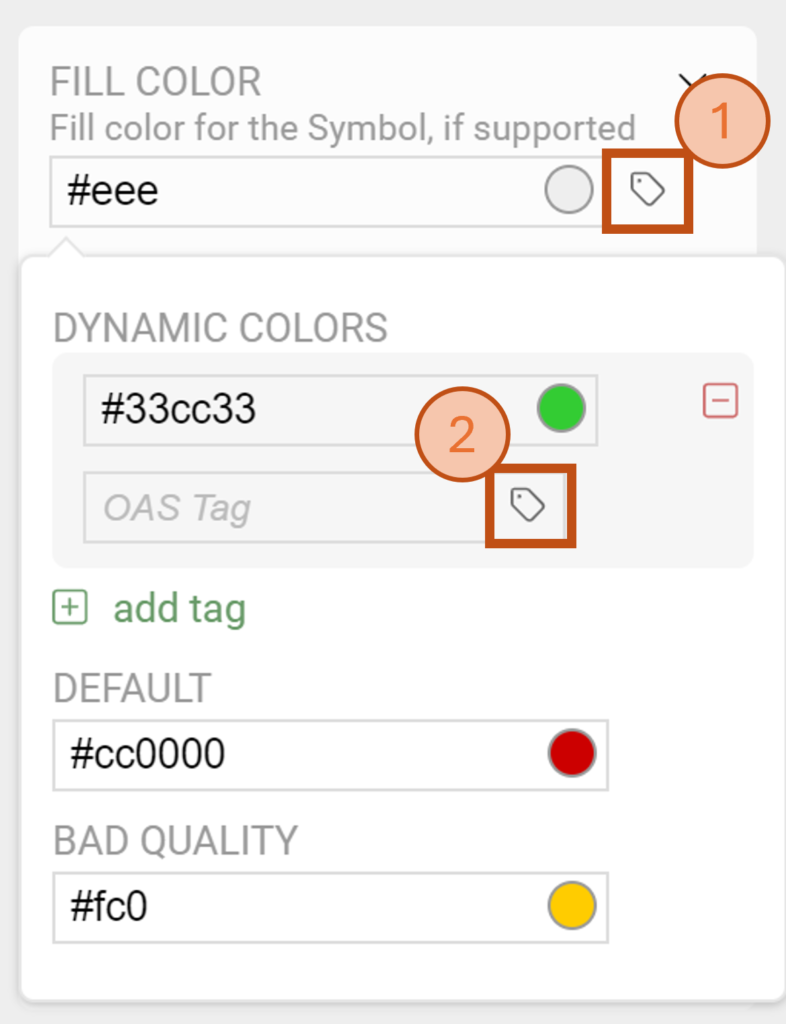Click the plus icon beside add tag

pos(71,608)
